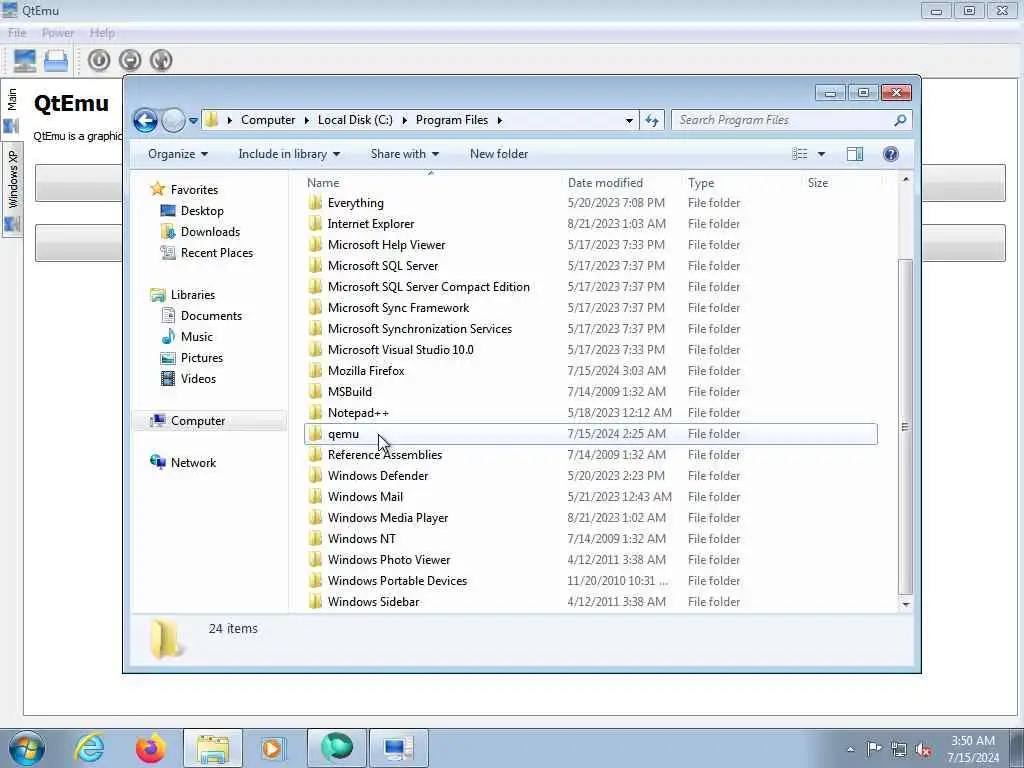
Task: Sort by the Date modified column header
Action: pos(605,183)
